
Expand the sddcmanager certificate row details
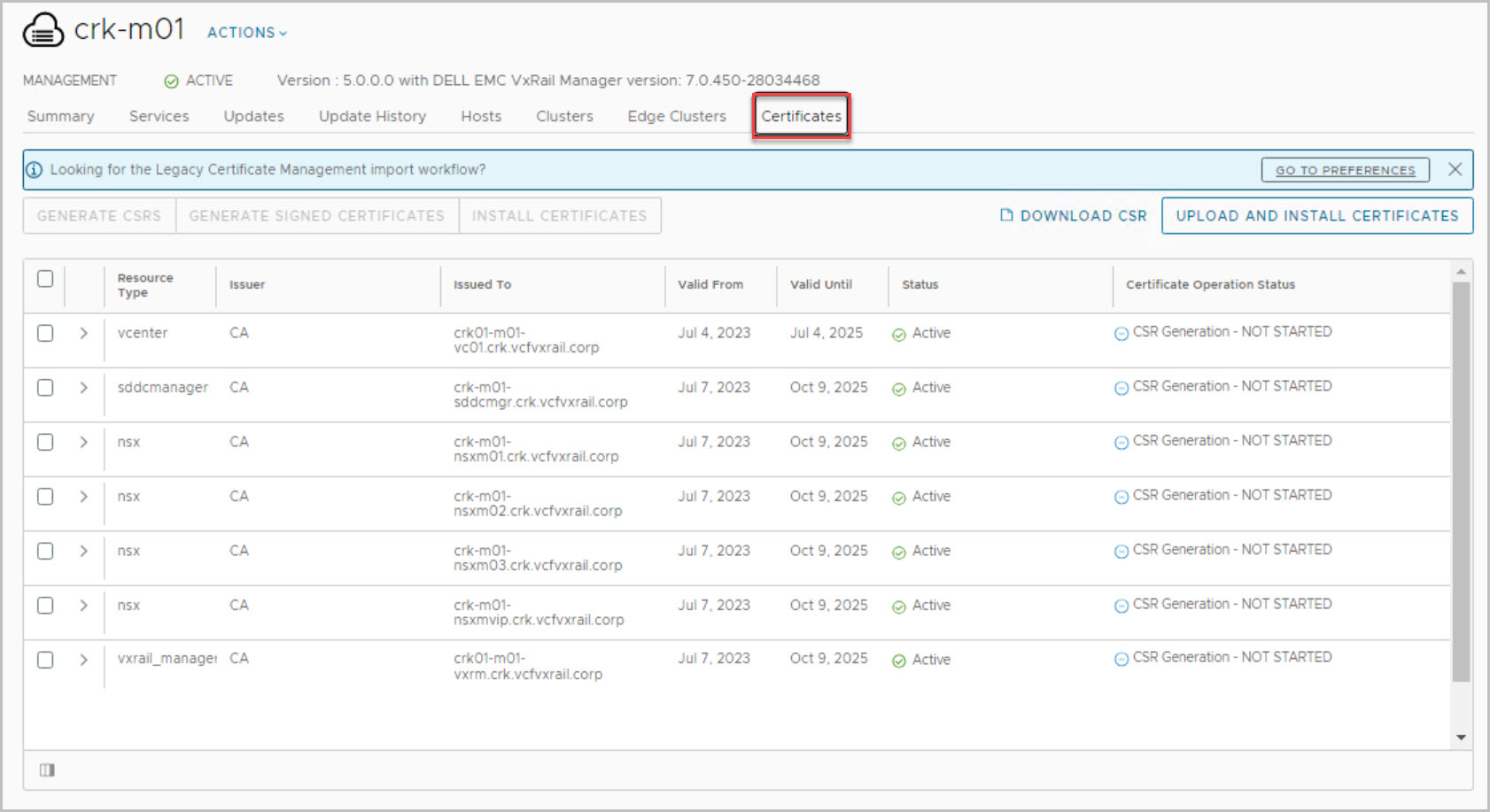[83, 388]
